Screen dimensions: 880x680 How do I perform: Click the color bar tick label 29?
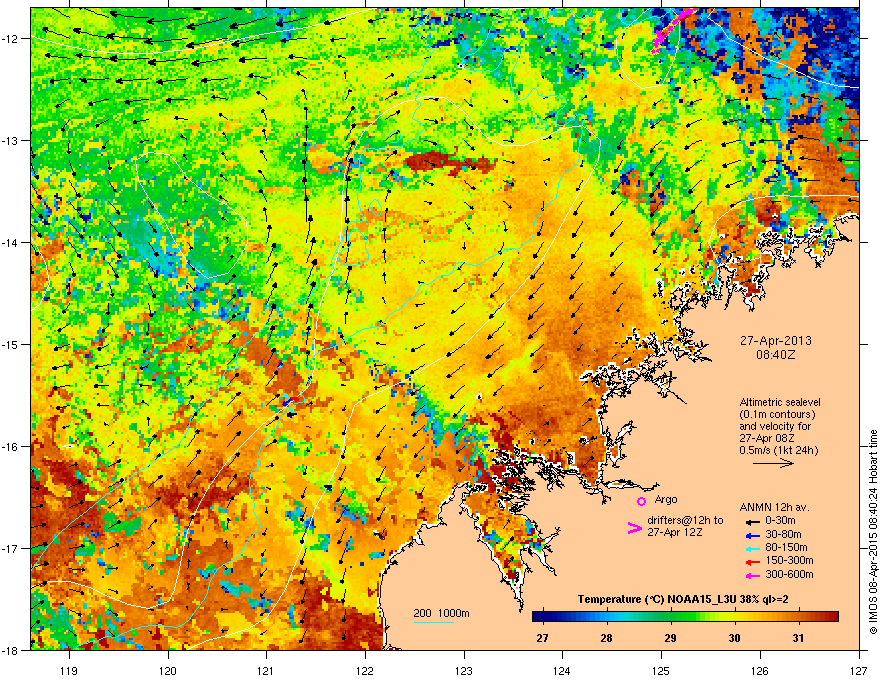tap(670, 638)
